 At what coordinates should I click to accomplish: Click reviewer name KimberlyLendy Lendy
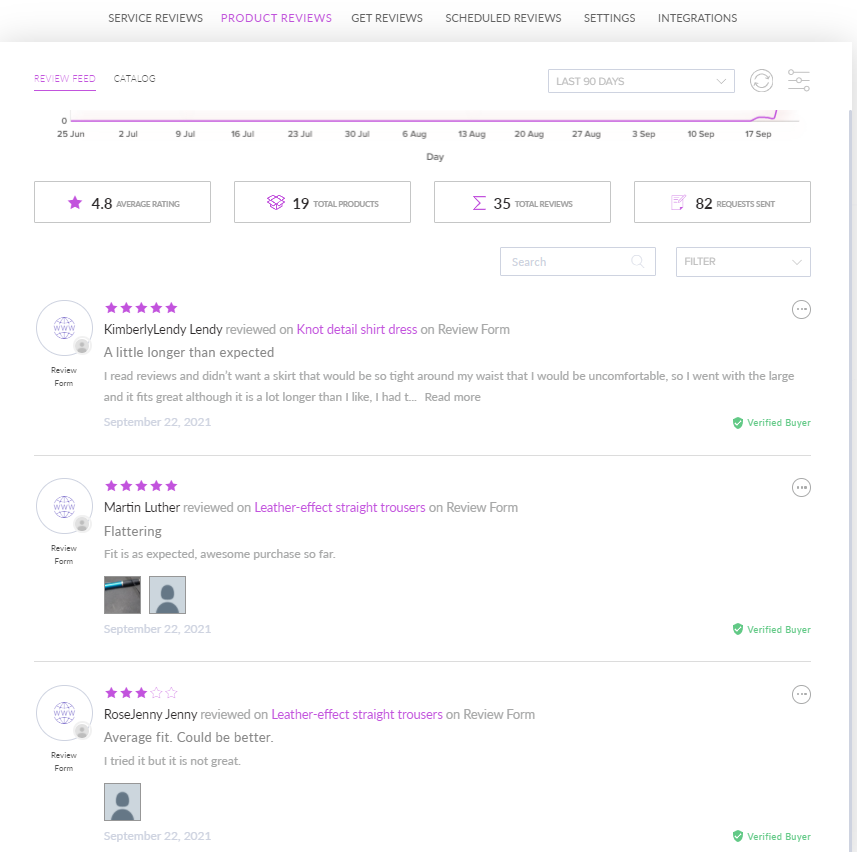tap(163, 330)
